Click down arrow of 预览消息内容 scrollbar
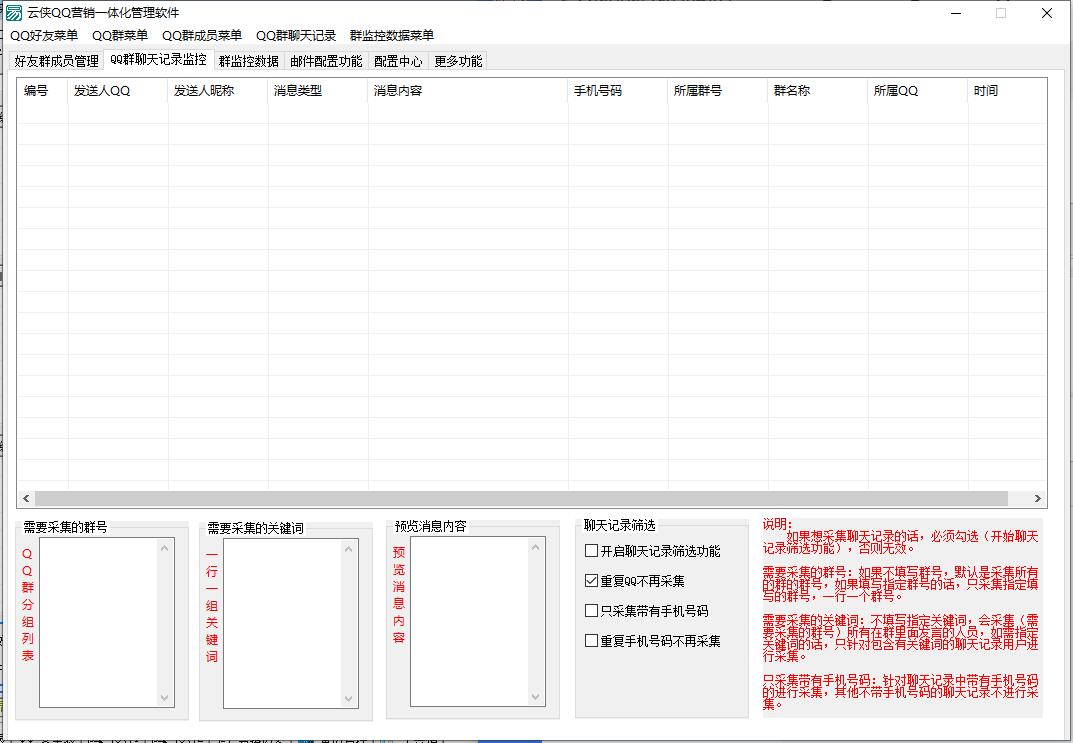Viewport: 1073px width, 743px height. (535, 697)
